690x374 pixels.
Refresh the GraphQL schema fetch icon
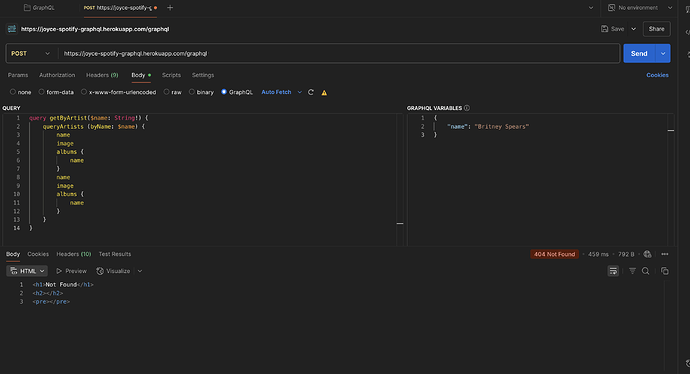(x=311, y=92)
